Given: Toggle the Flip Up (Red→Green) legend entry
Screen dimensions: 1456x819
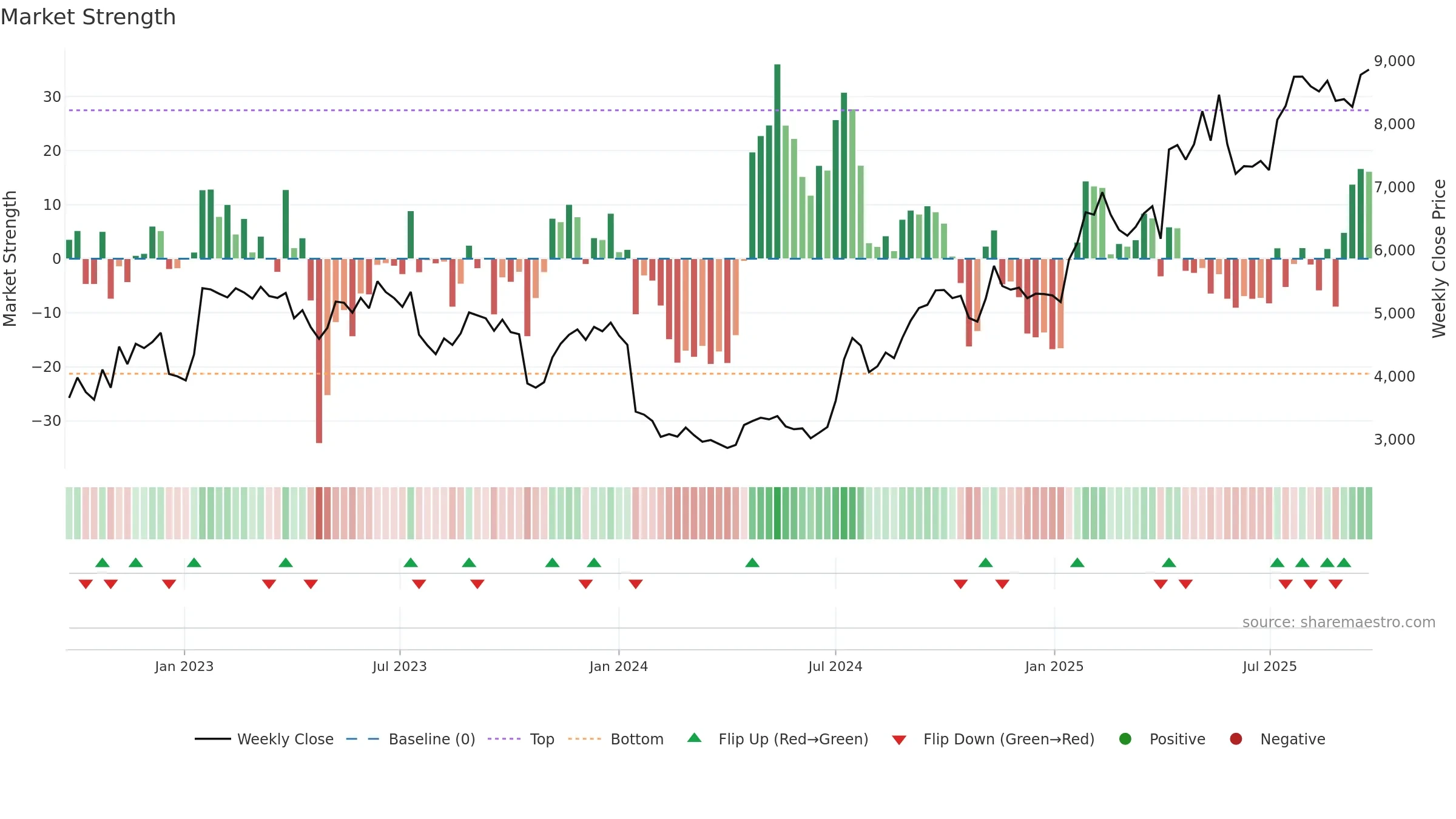Looking at the screenshot, I should pos(778,739).
